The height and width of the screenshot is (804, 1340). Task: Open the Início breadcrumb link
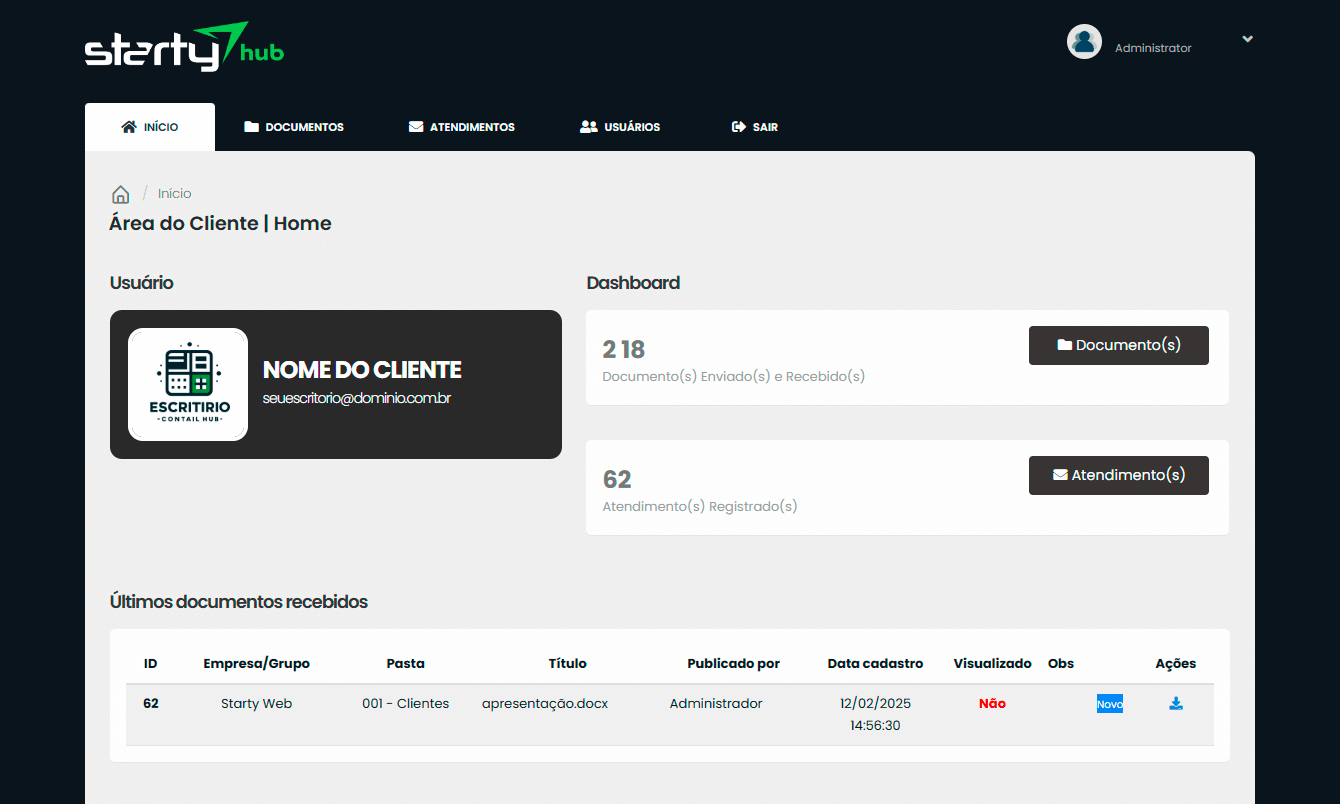[175, 193]
